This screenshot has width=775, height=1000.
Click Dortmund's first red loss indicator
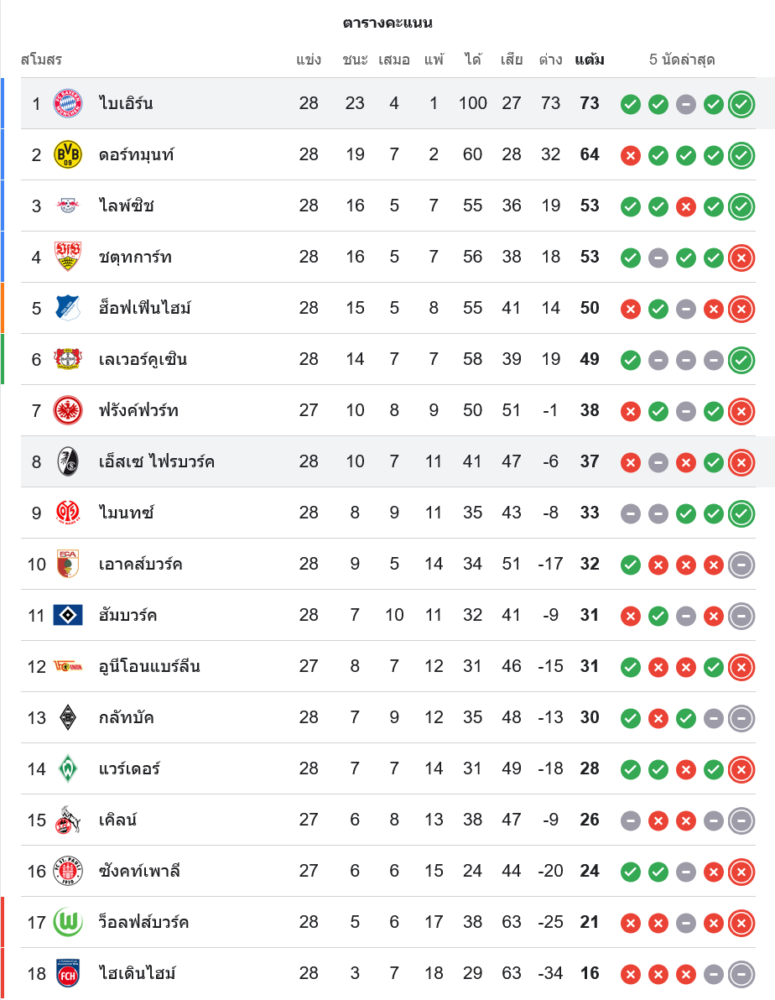[630, 155]
